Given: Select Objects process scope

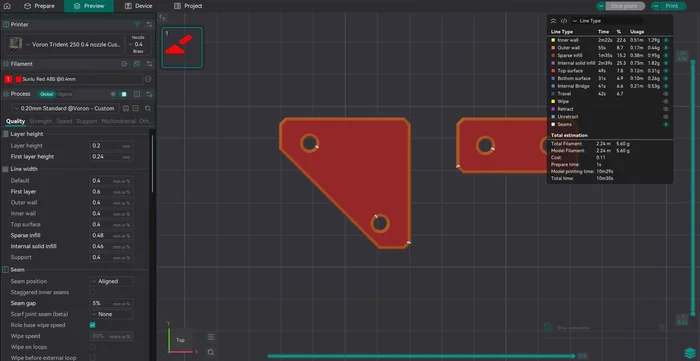Looking at the screenshot, I should pos(65,94).
